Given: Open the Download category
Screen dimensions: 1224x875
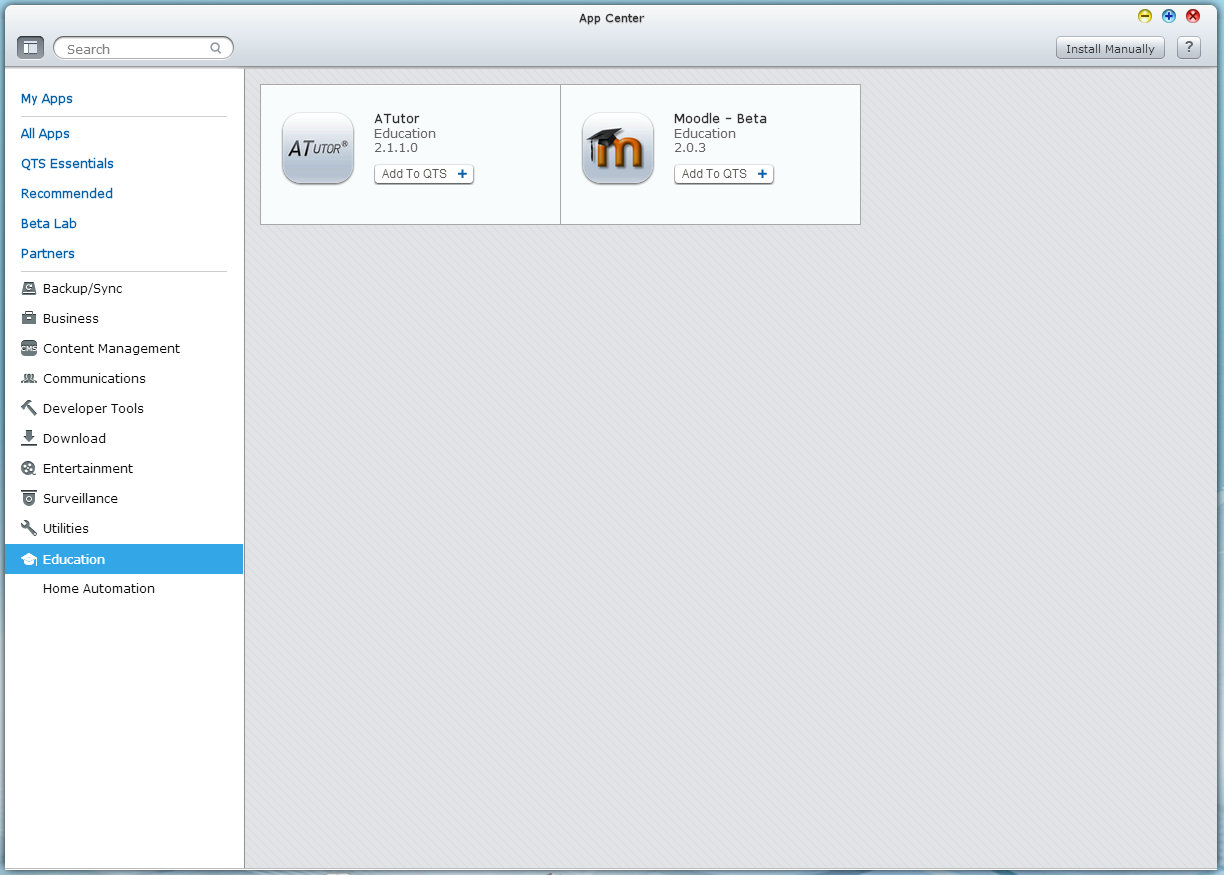Looking at the screenshot, I should coord(74,438).
